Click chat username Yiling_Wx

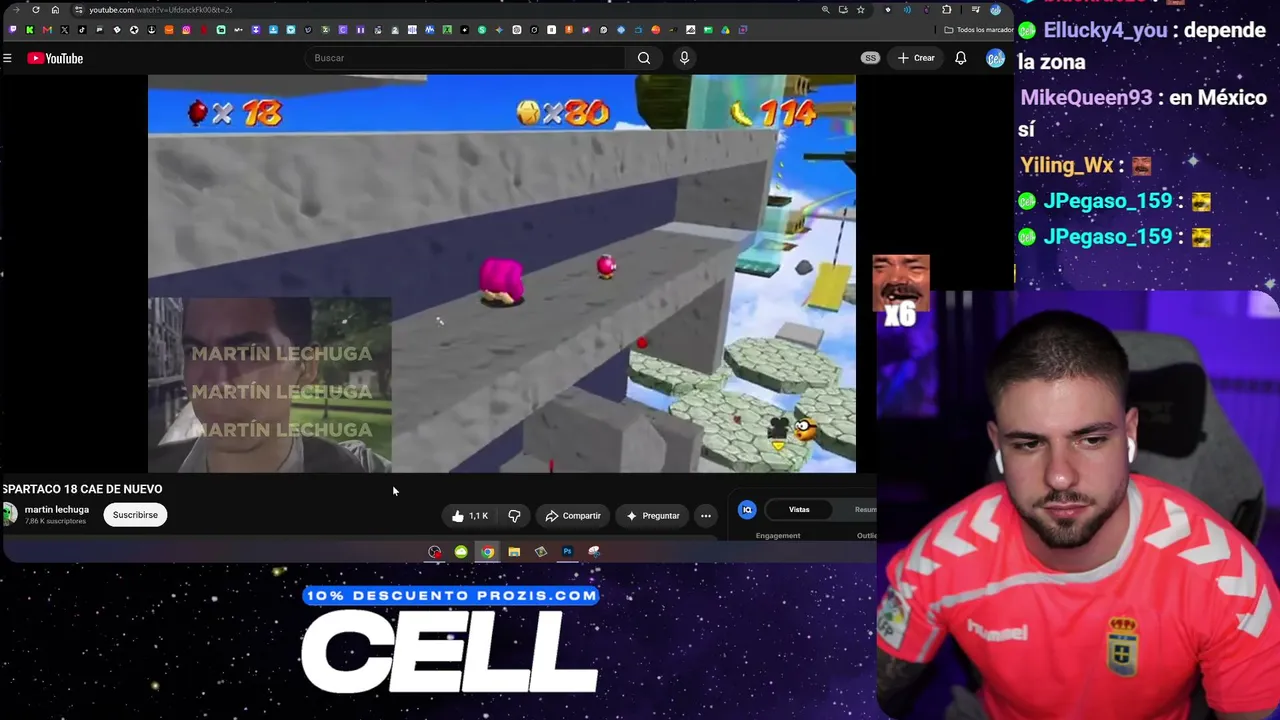pos(1067,166)
